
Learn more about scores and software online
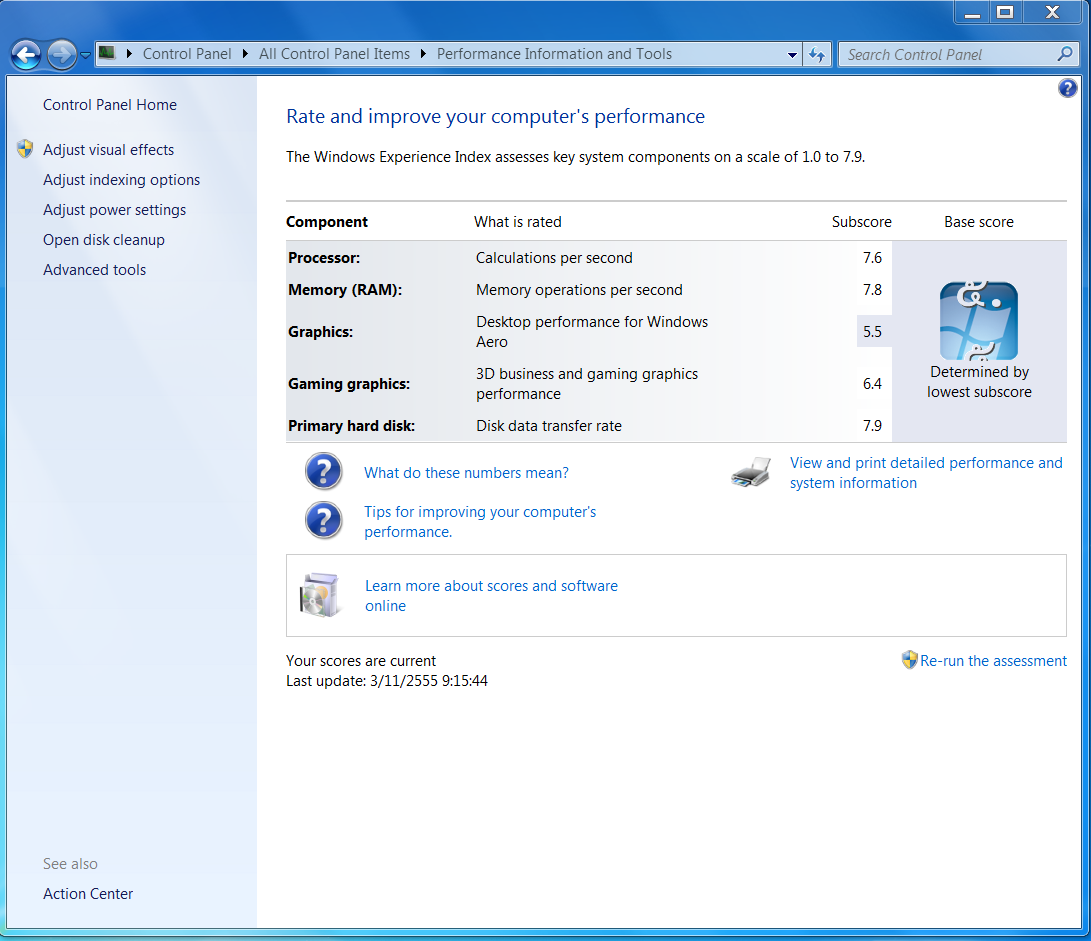point(491,596)
